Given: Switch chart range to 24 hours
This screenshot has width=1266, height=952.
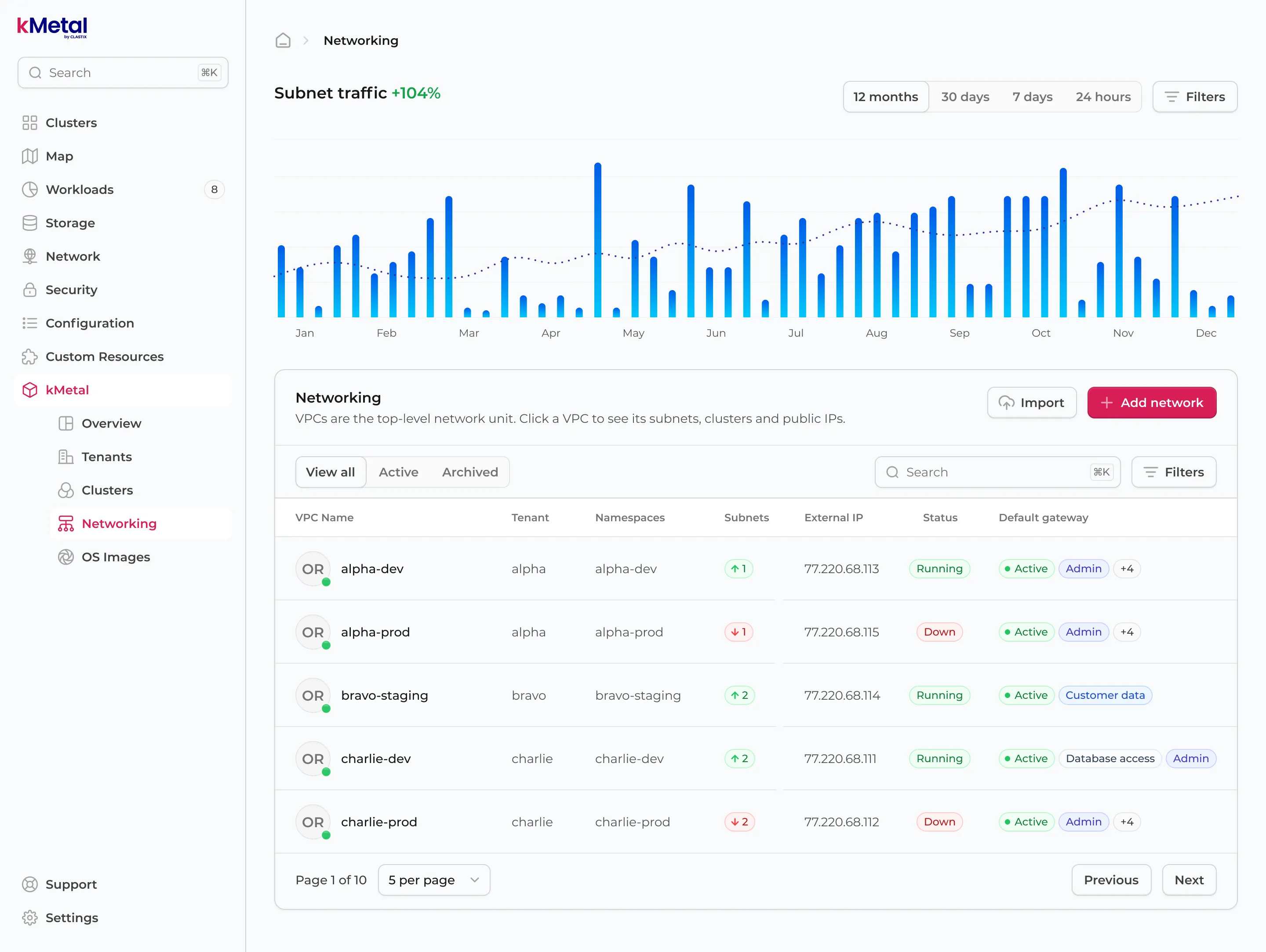Looking at the screenshot, I should point(1103,97).
